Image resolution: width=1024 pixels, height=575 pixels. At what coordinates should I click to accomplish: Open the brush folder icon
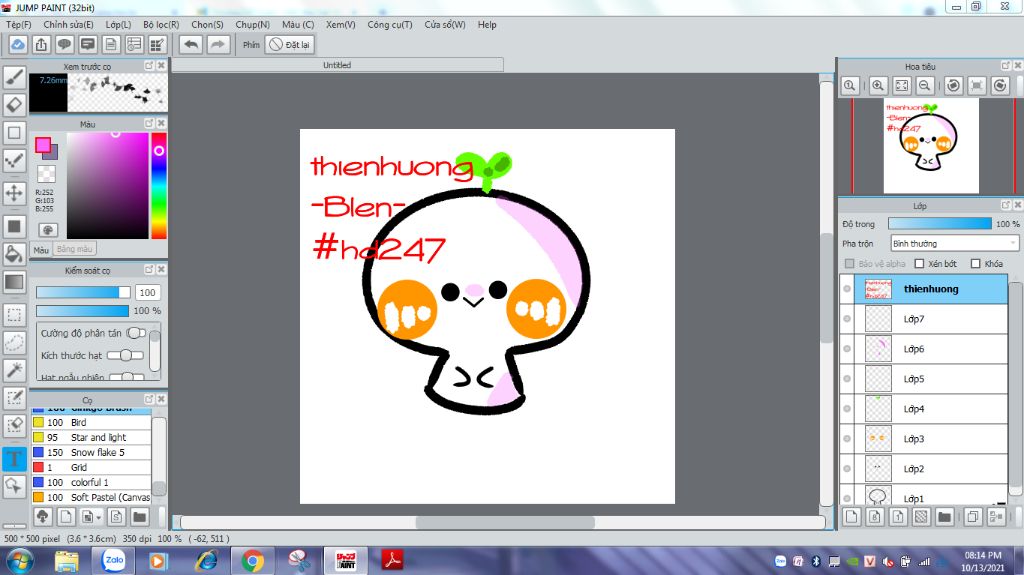pos(140,517)
